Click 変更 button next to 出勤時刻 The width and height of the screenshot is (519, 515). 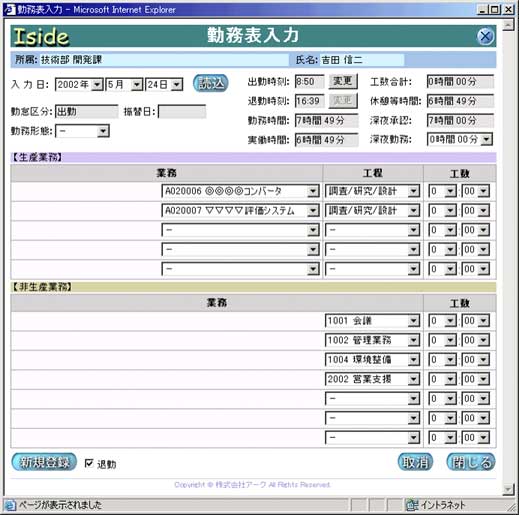343,81
